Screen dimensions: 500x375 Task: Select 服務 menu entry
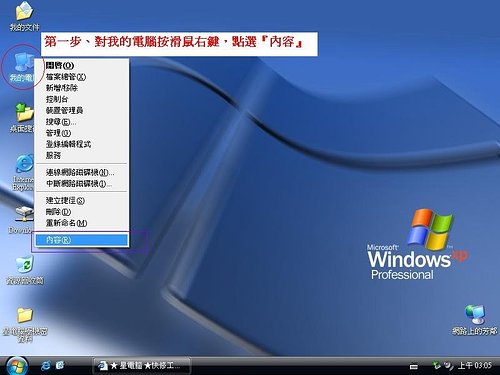[x=81, y=155]
